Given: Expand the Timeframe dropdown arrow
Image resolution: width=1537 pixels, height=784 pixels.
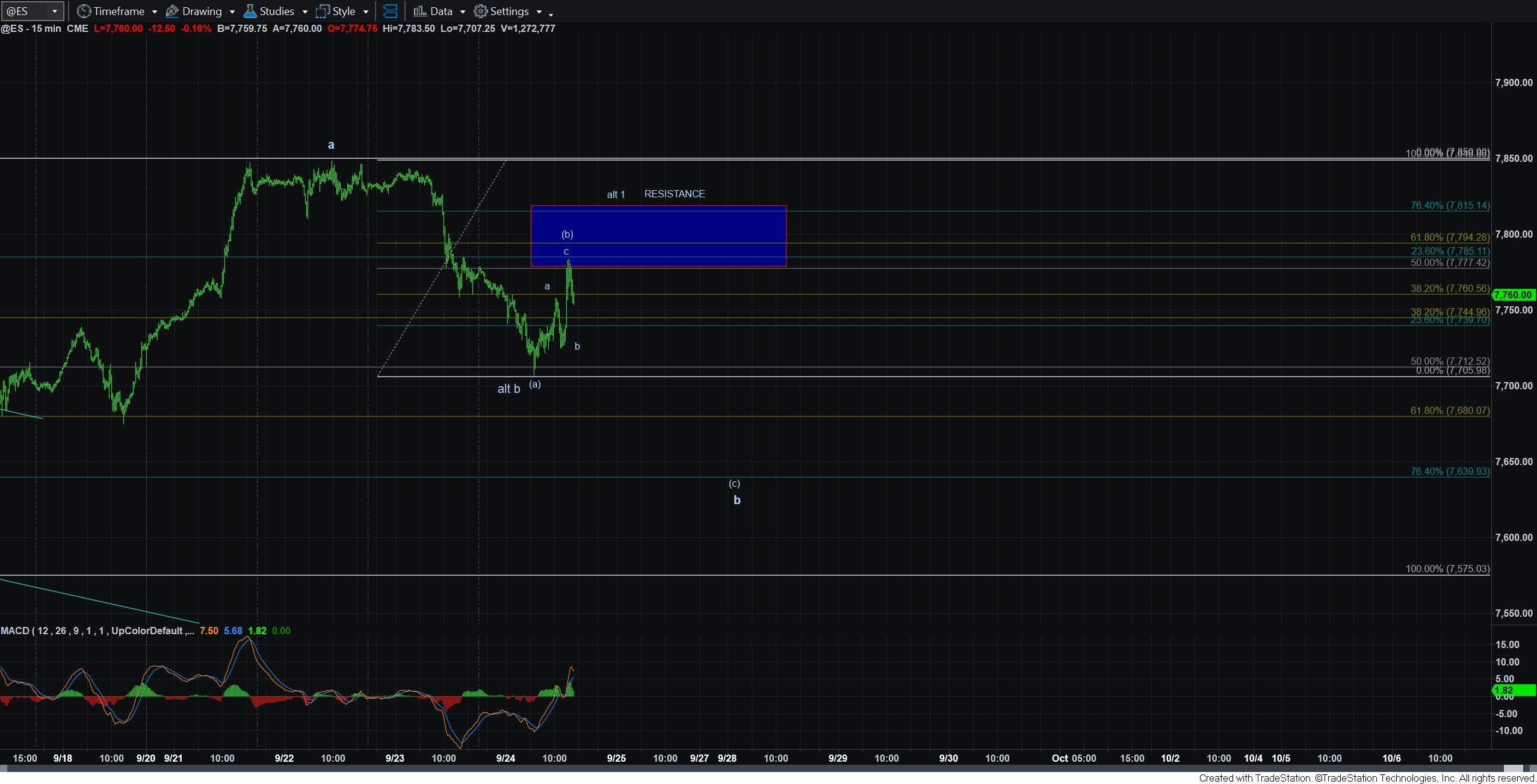Looking at the screenshot, I should [155, 11].
